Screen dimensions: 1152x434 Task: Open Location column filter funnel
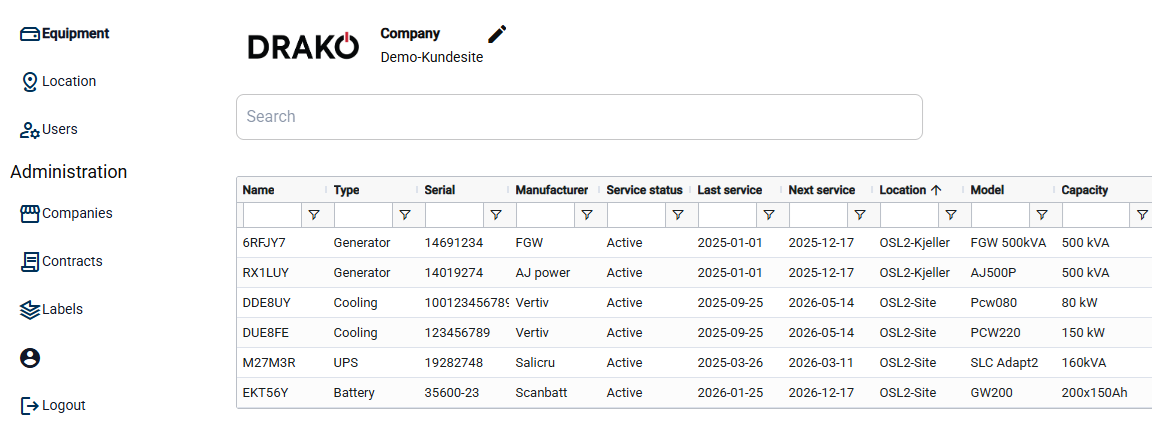tap(950, 215)
